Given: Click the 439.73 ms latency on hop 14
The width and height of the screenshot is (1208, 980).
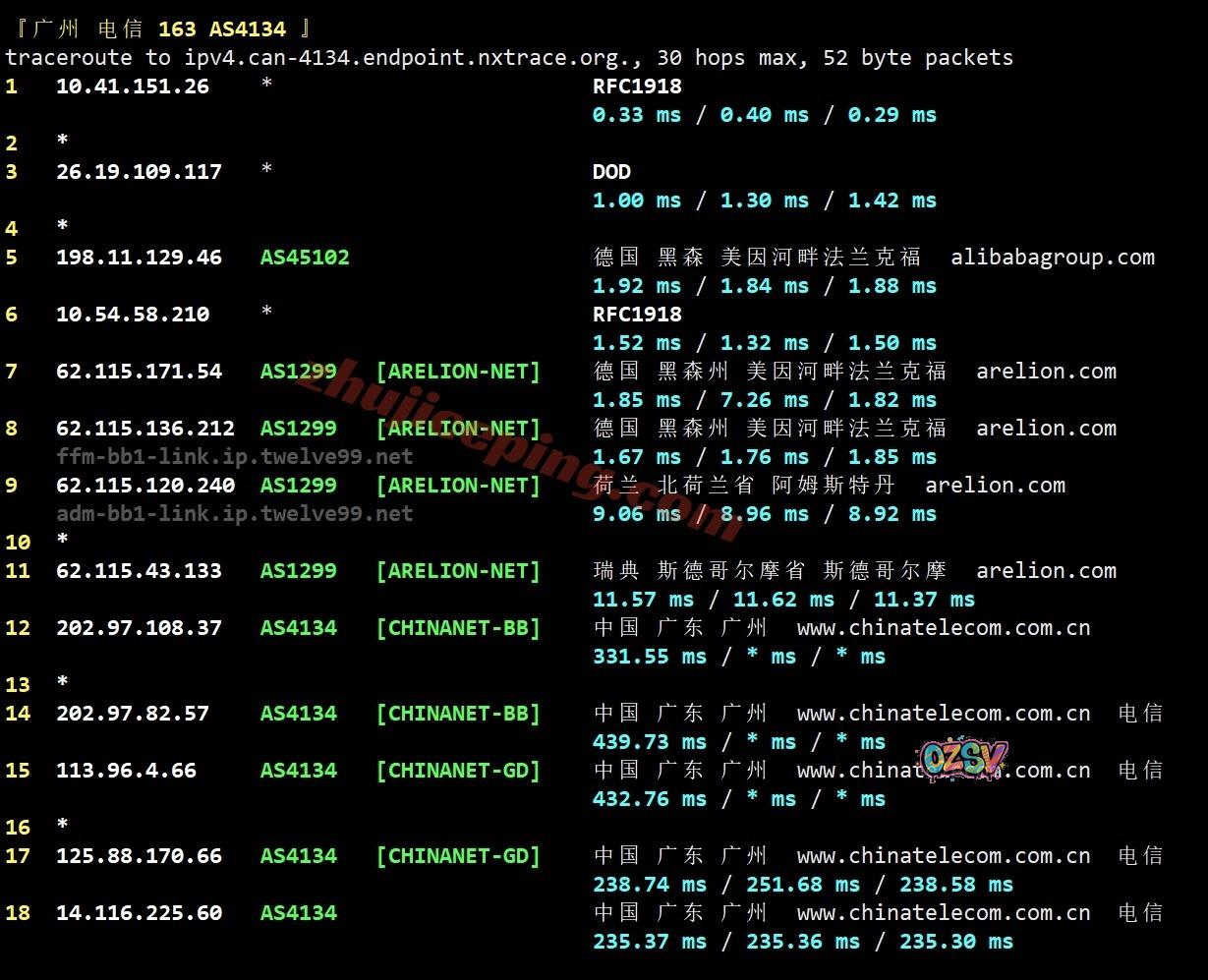Looking at the screenshot, I should [x=650, y=742].
